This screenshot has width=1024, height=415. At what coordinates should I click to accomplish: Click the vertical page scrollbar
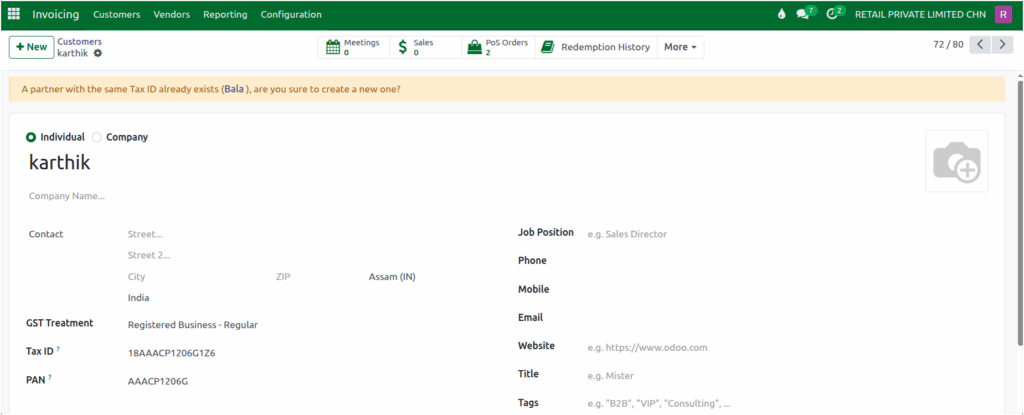point(1020,212)
